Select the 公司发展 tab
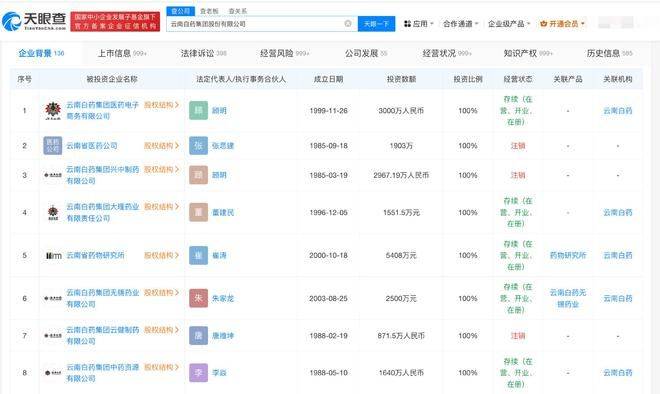Image resolution: width=660 pixels, height=394 pixels. coord(366,53)
